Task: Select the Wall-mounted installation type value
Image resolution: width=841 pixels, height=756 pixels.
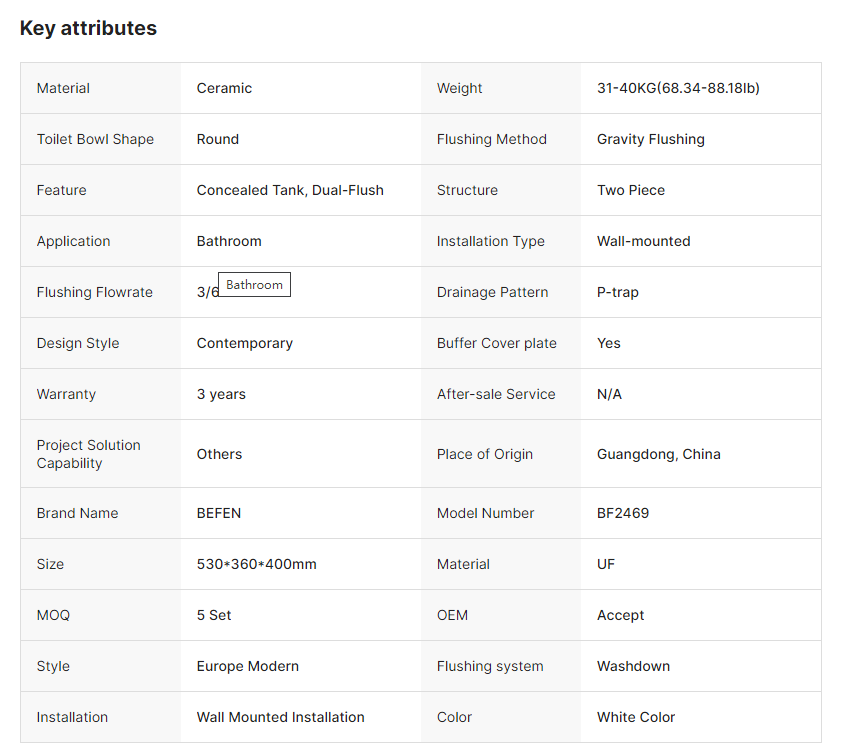Action: point(643,241)
